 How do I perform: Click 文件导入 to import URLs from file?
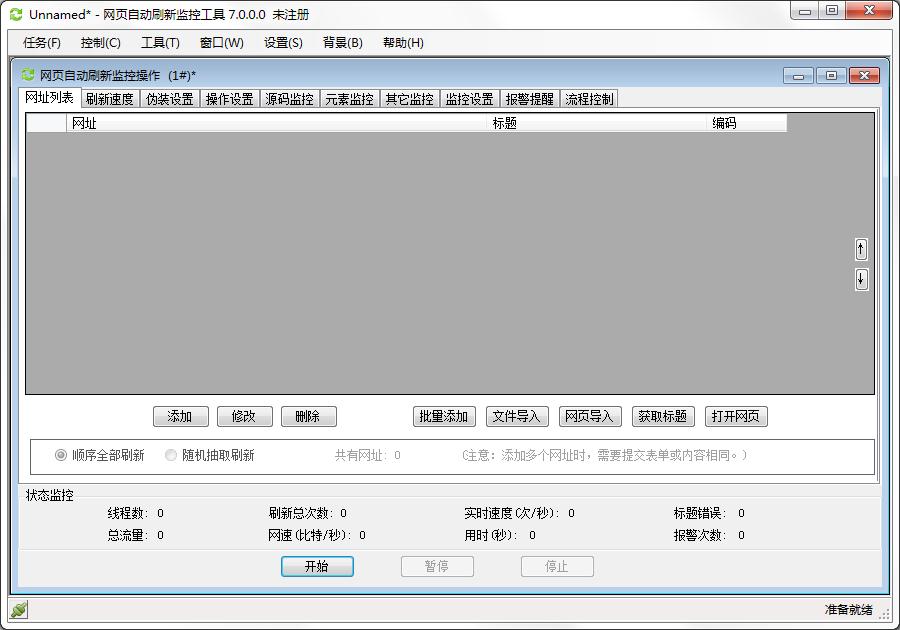[517, 416]
